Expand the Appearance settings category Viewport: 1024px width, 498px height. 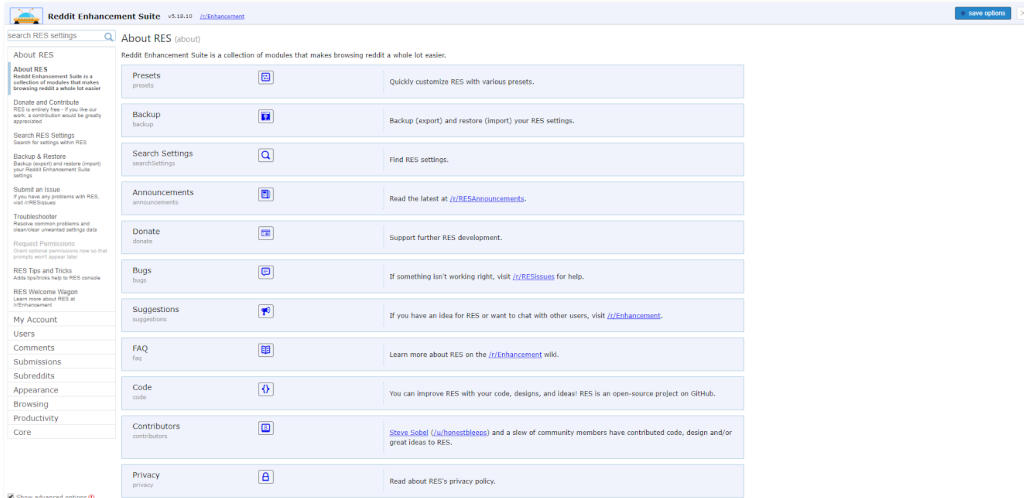[x=36, y=390]
